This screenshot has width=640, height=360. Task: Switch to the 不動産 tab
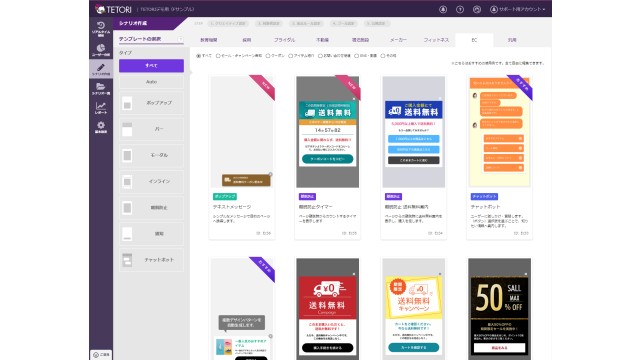[x=322, y=40]
